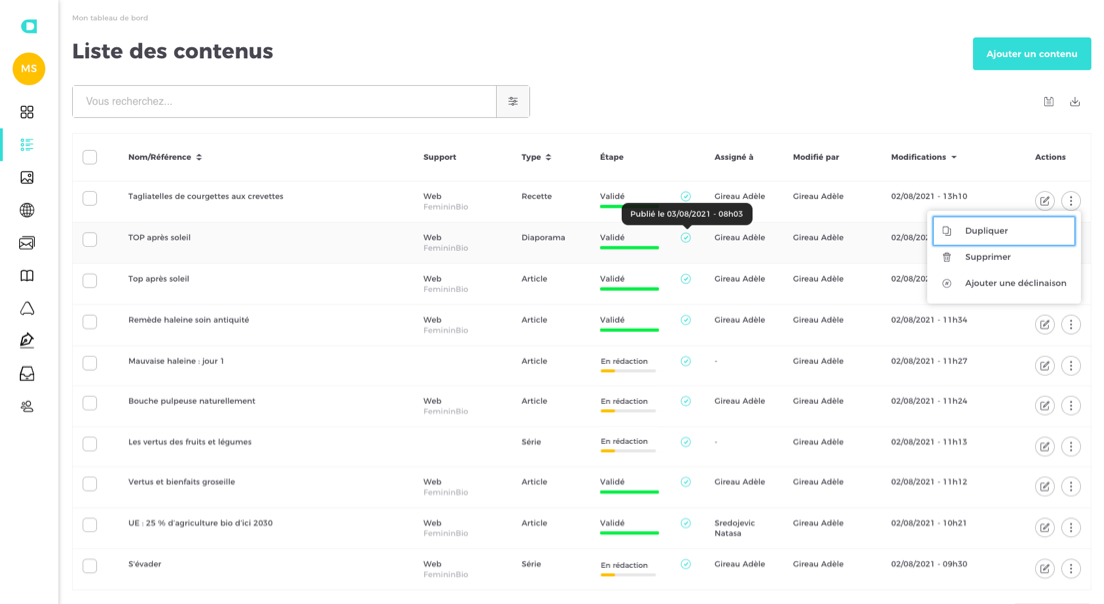Check the Mauvaise haleine : jour 1 row
The image size is (1104, 604).
(90, 362)
